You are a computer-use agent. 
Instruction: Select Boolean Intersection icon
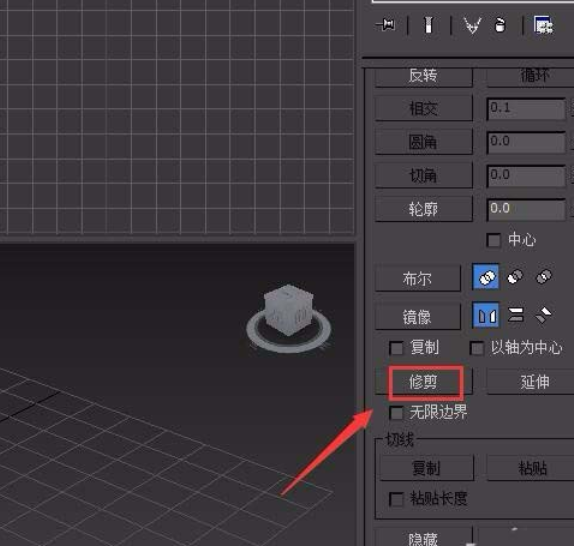(544, 277)
